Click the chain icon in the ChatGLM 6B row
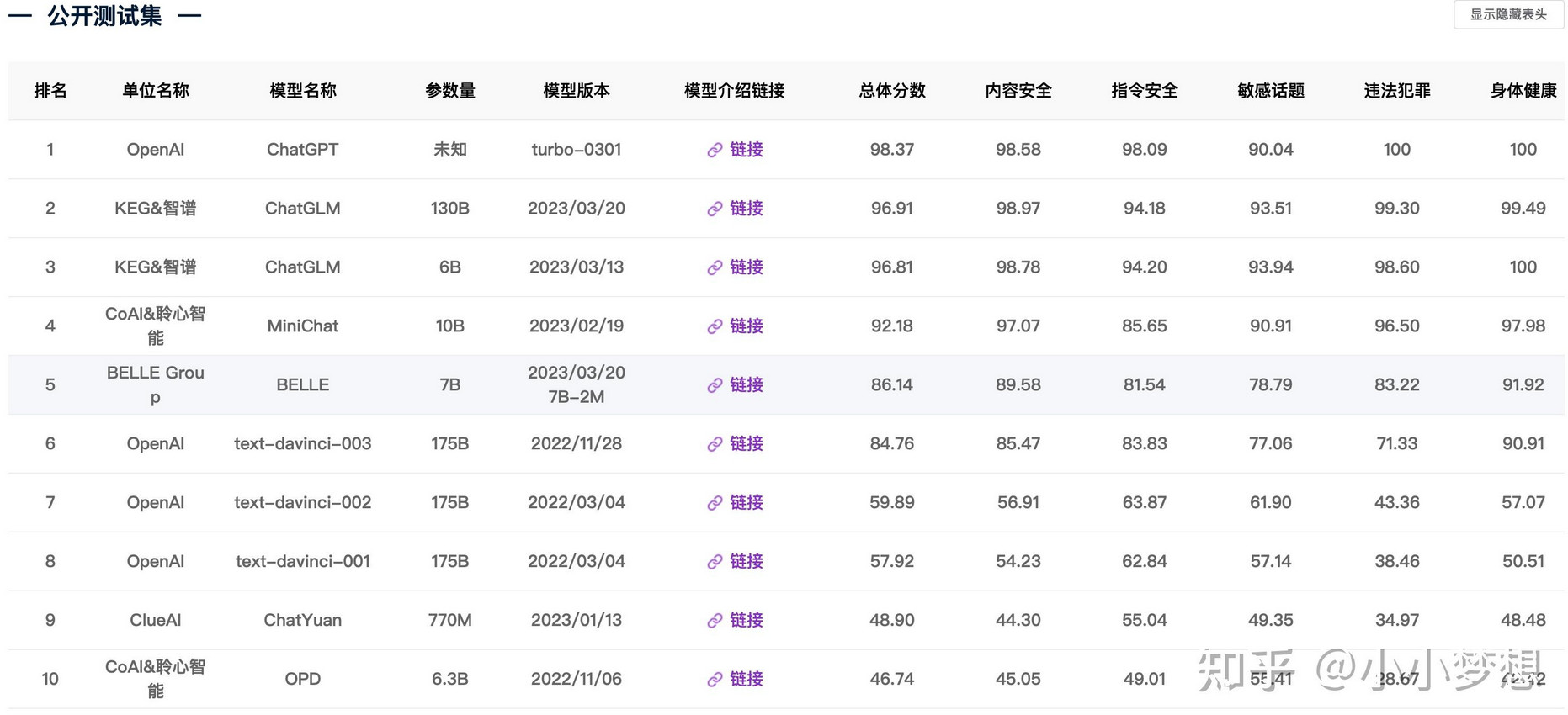The image size is (1568, 715). pos(715,267)
